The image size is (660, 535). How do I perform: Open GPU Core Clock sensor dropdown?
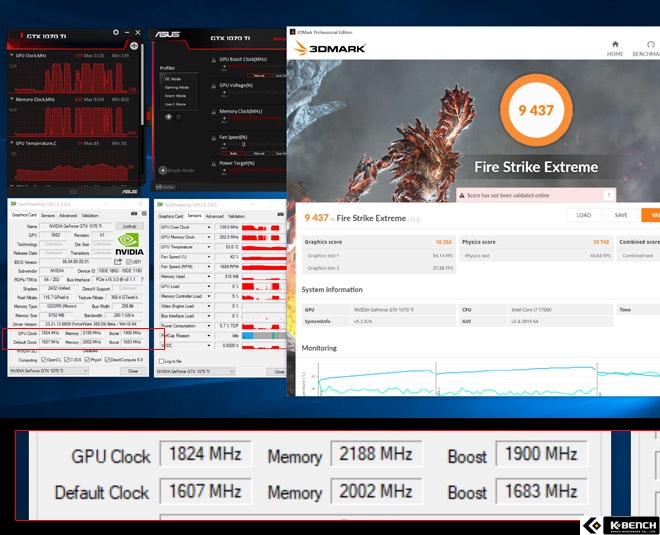pyautogui.click(x=208, y=227)
